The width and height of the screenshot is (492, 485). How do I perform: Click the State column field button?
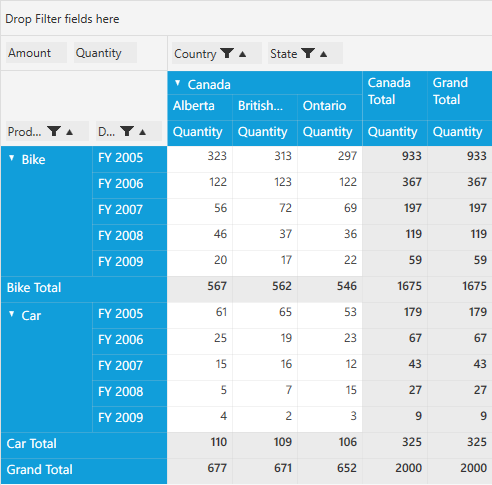pos(305,53)
